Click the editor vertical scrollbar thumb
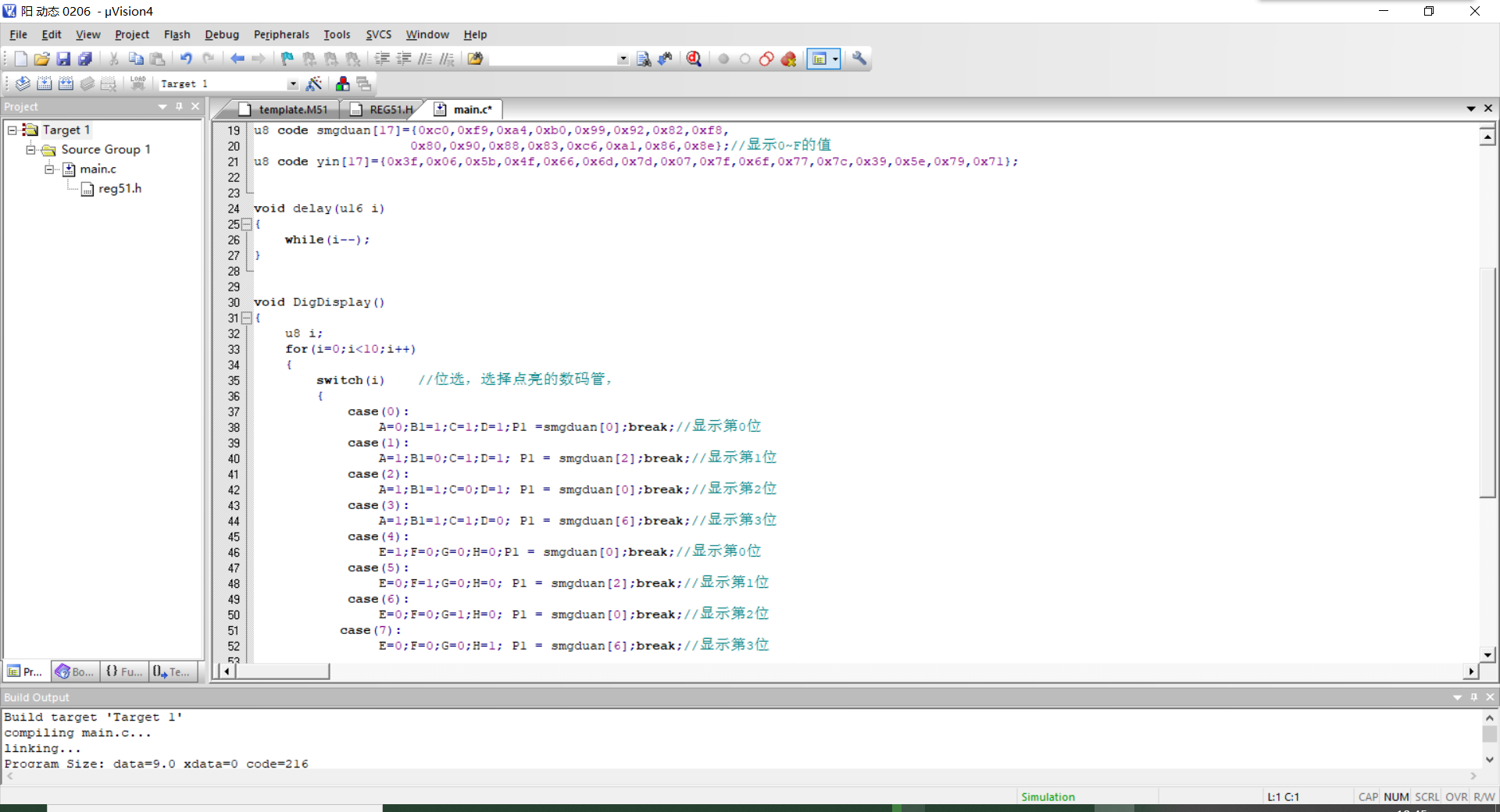The width and height of the screenshot is (1500, 812). (1487, 383)
